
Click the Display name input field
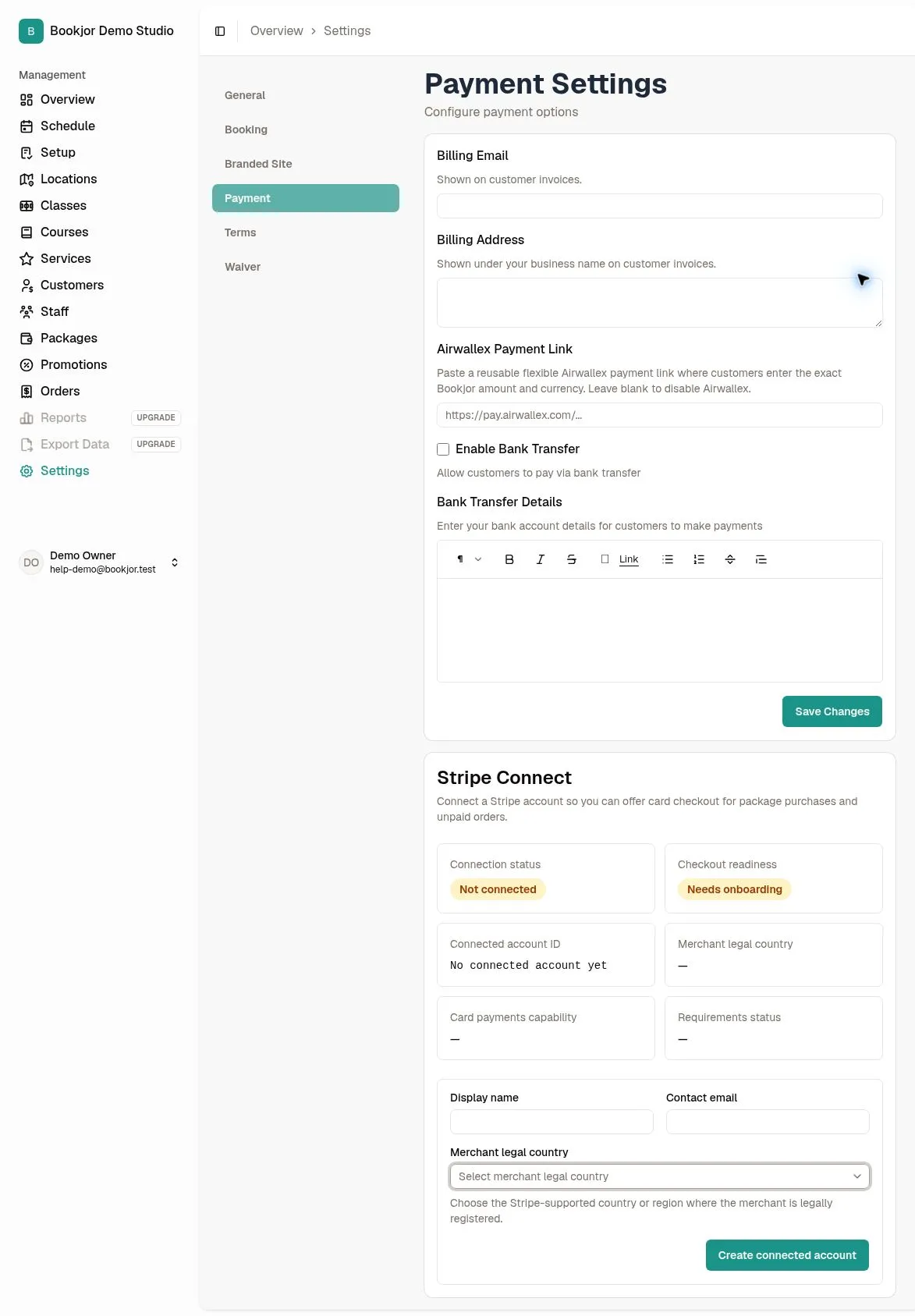551,1122
